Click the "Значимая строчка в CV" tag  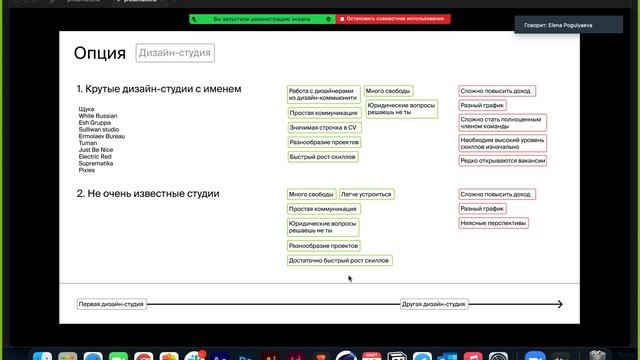coord(324,128)
